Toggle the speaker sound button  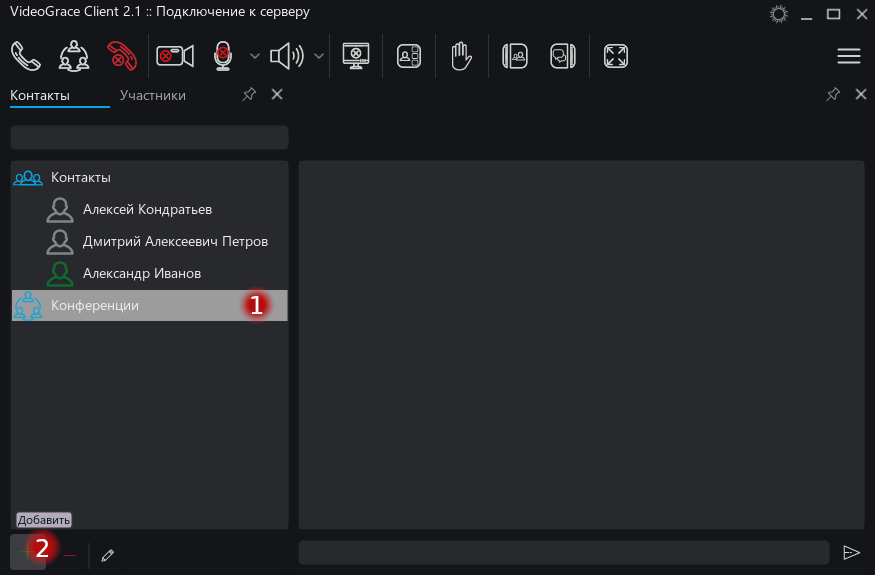(x=287, y=56)
